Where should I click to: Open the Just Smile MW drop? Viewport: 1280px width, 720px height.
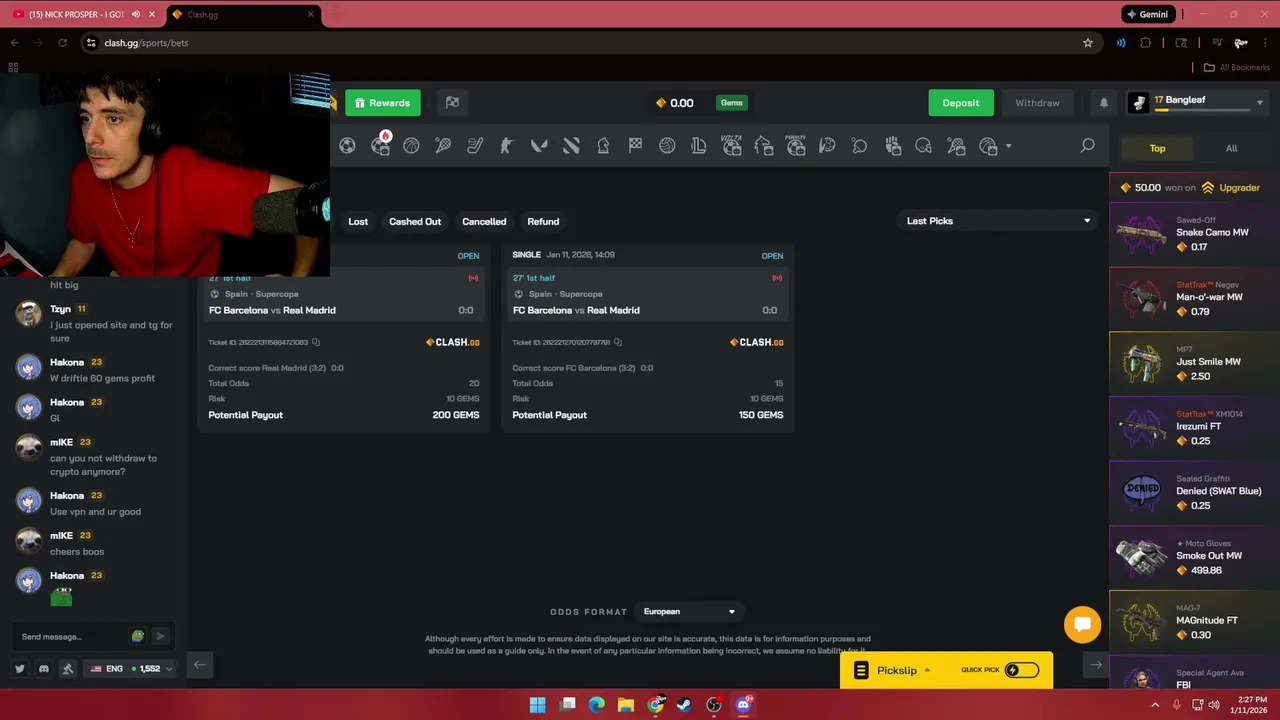(x=1195, y=362)
